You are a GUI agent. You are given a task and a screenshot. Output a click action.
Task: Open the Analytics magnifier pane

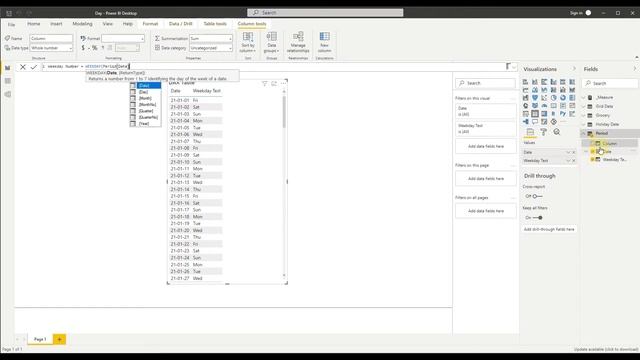pos(557,132)
